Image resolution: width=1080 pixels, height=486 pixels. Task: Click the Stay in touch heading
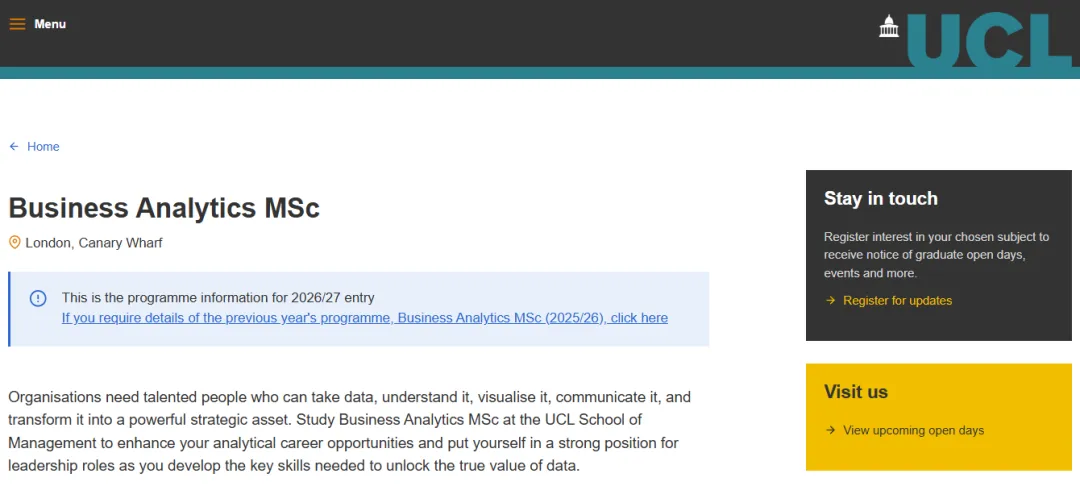(x=880, y=199)
